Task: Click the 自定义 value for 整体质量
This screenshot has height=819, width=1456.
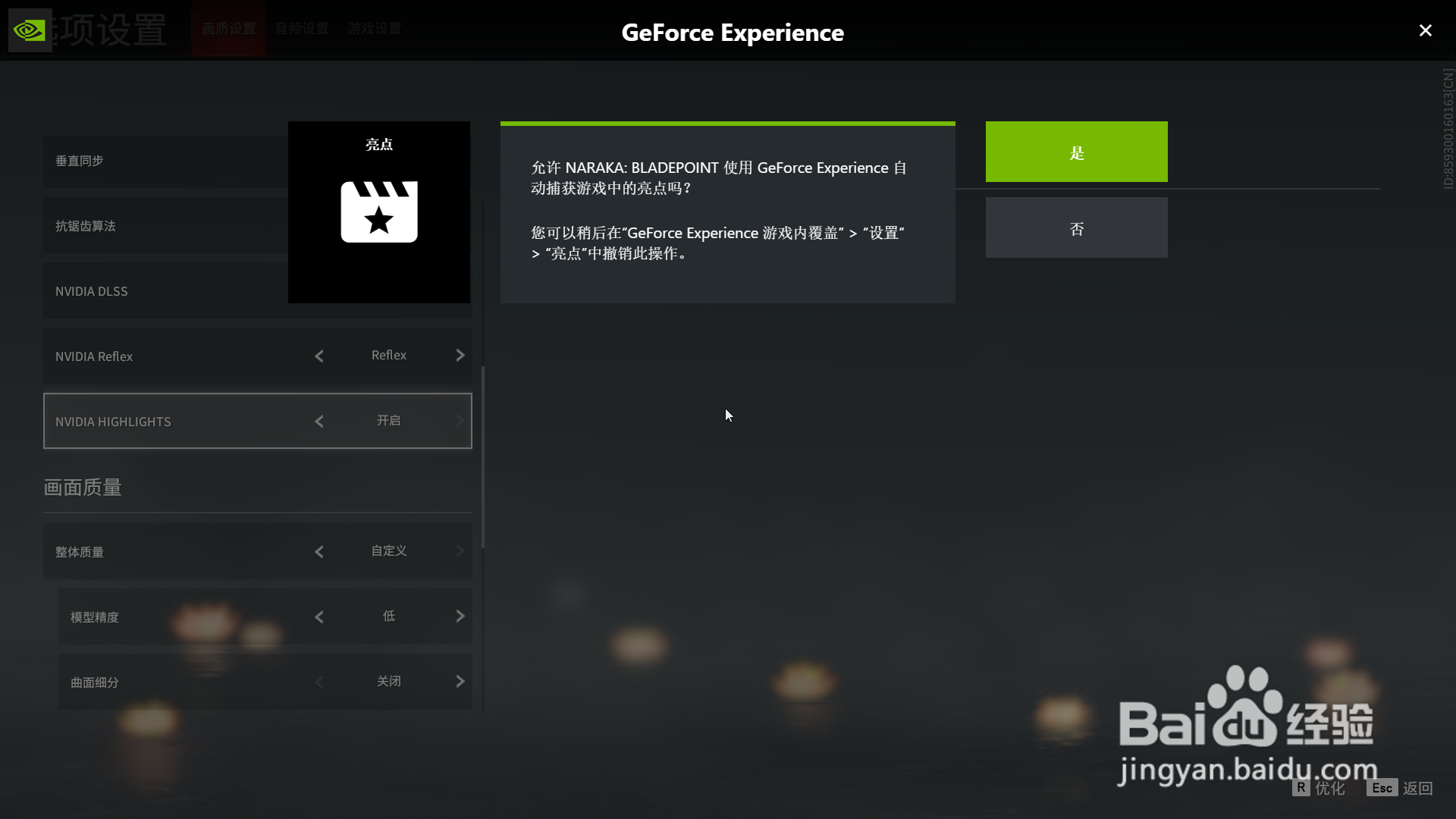Action: point(389,551)
